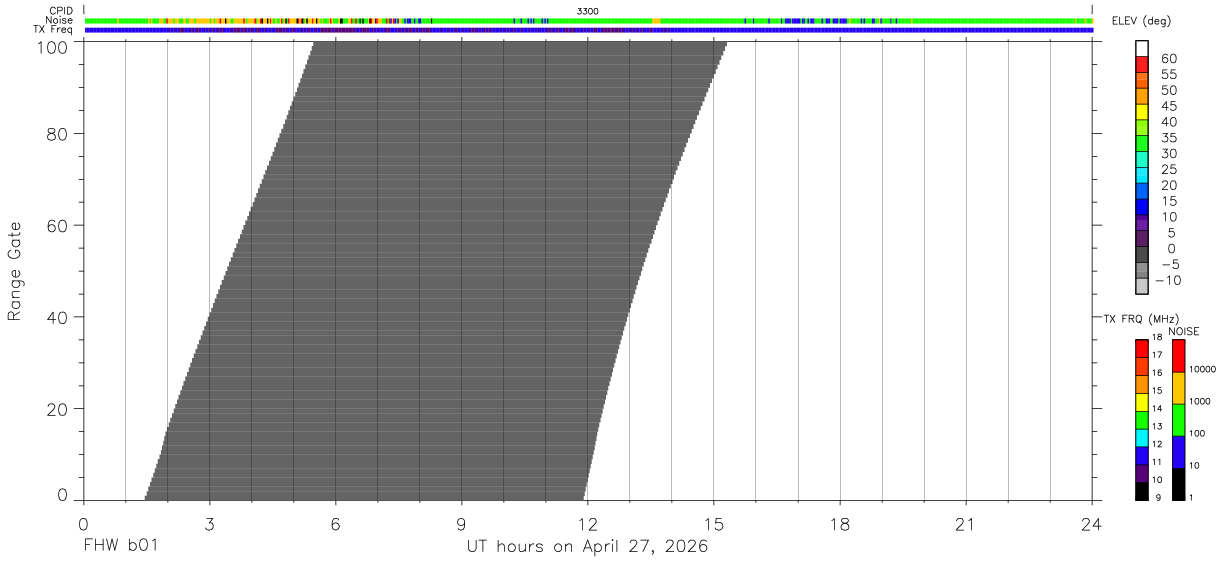This screenshot has width=1228, height=567.
Task: Click the yellow 40–45 segment of ELEV colorbar
Action: 1141,112
